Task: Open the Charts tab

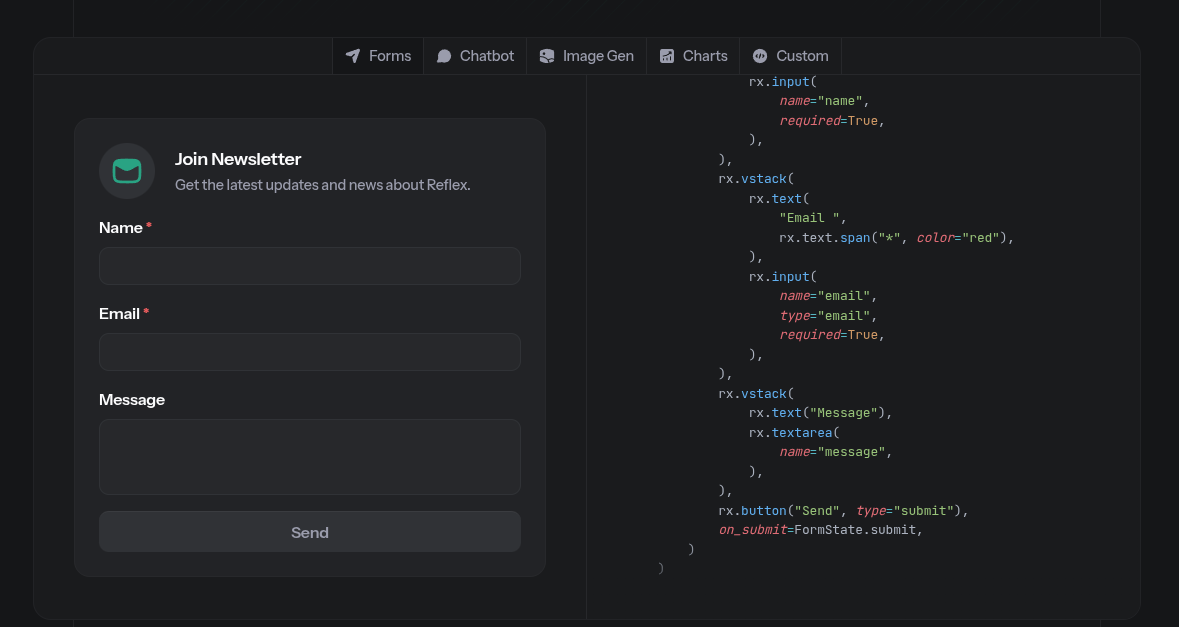Action: (x=693, y=56)
